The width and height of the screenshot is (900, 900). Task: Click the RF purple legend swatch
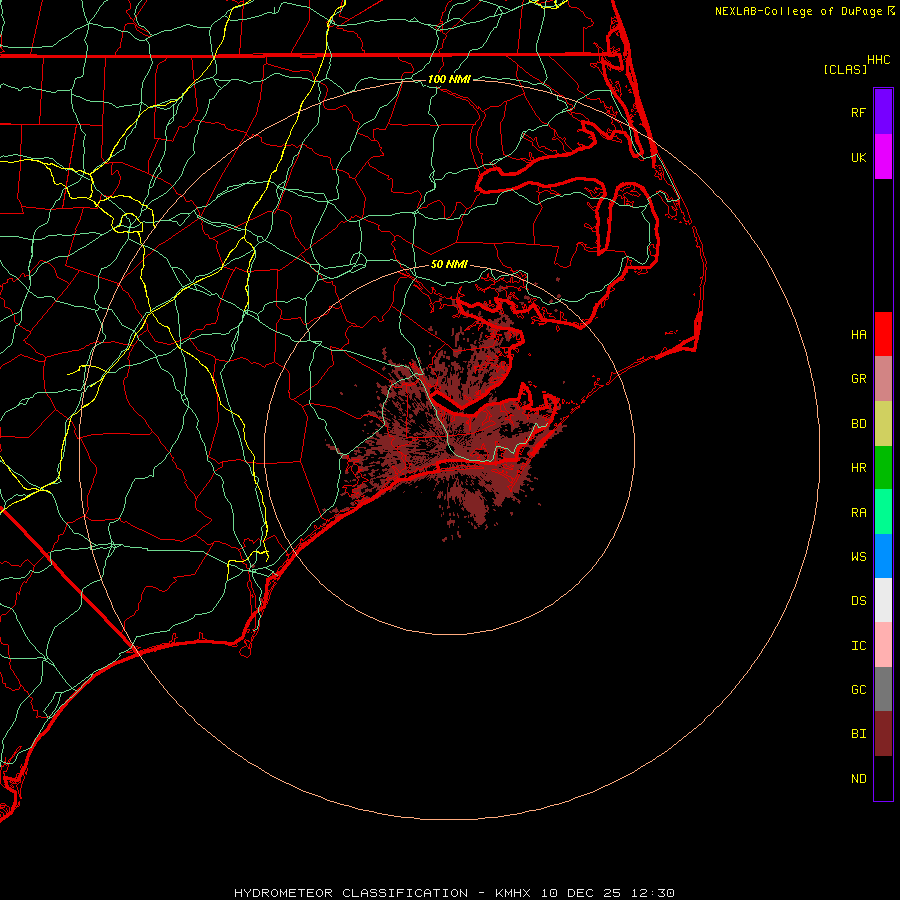pyautogui.click(x=883, y=112)
